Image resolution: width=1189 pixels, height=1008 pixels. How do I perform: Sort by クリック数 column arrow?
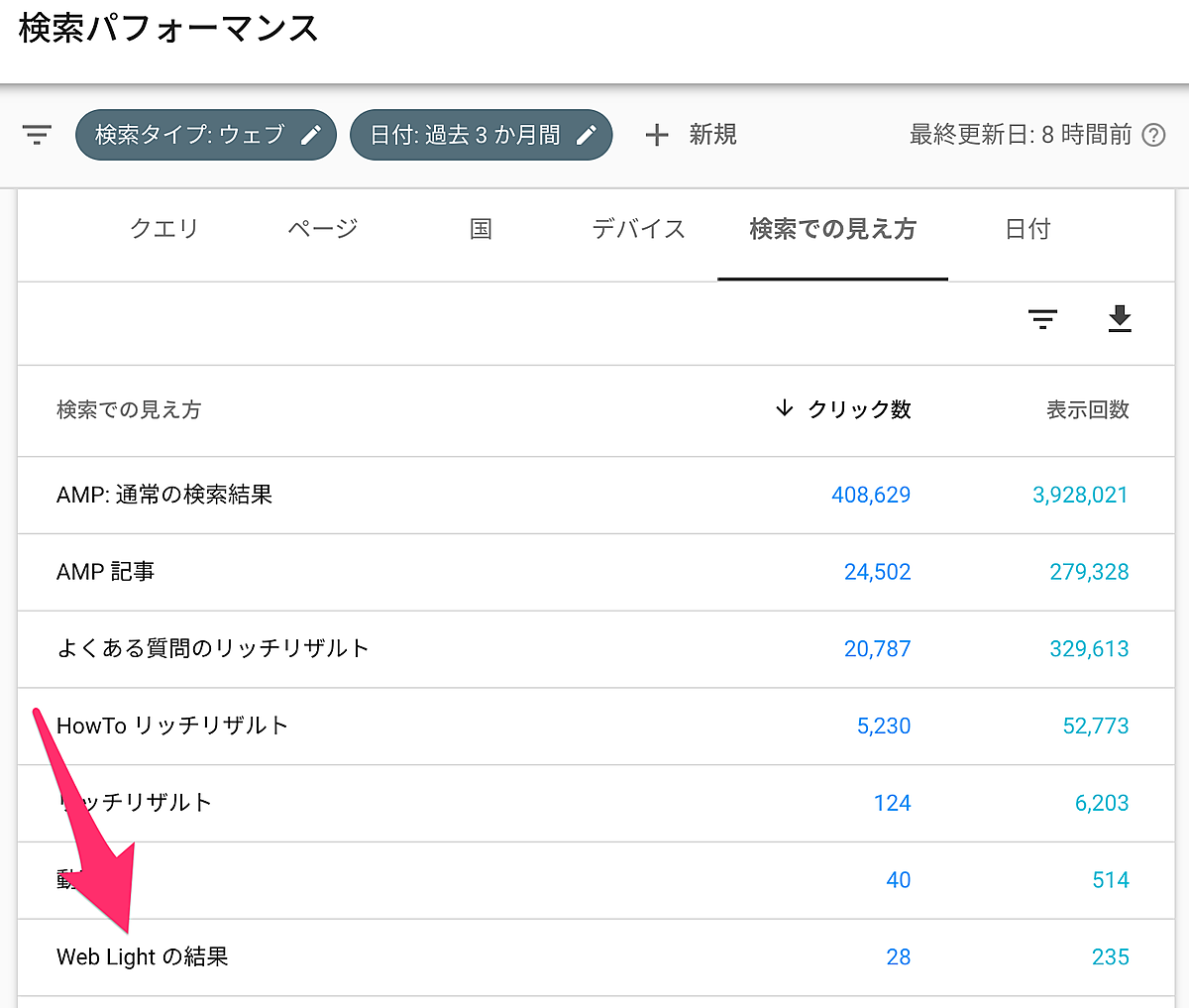point(785,408)
